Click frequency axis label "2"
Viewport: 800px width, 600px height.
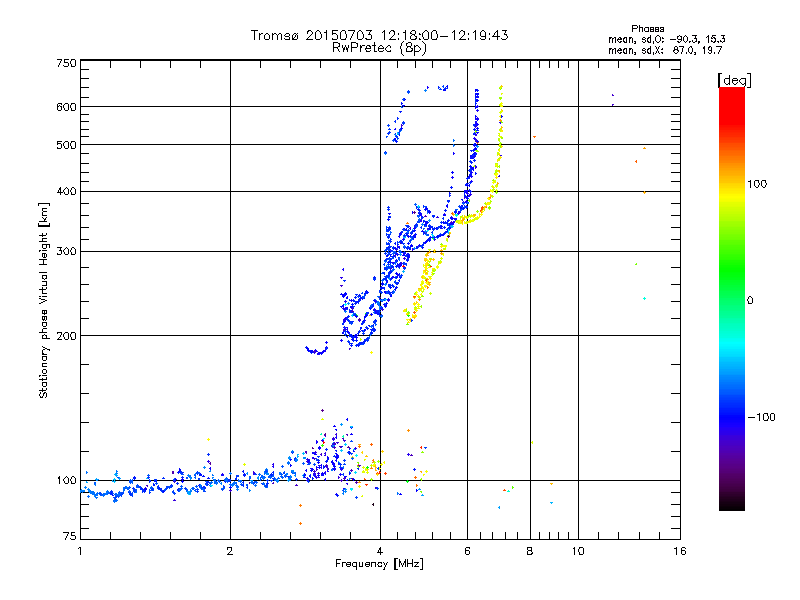[x=230, y=551]
